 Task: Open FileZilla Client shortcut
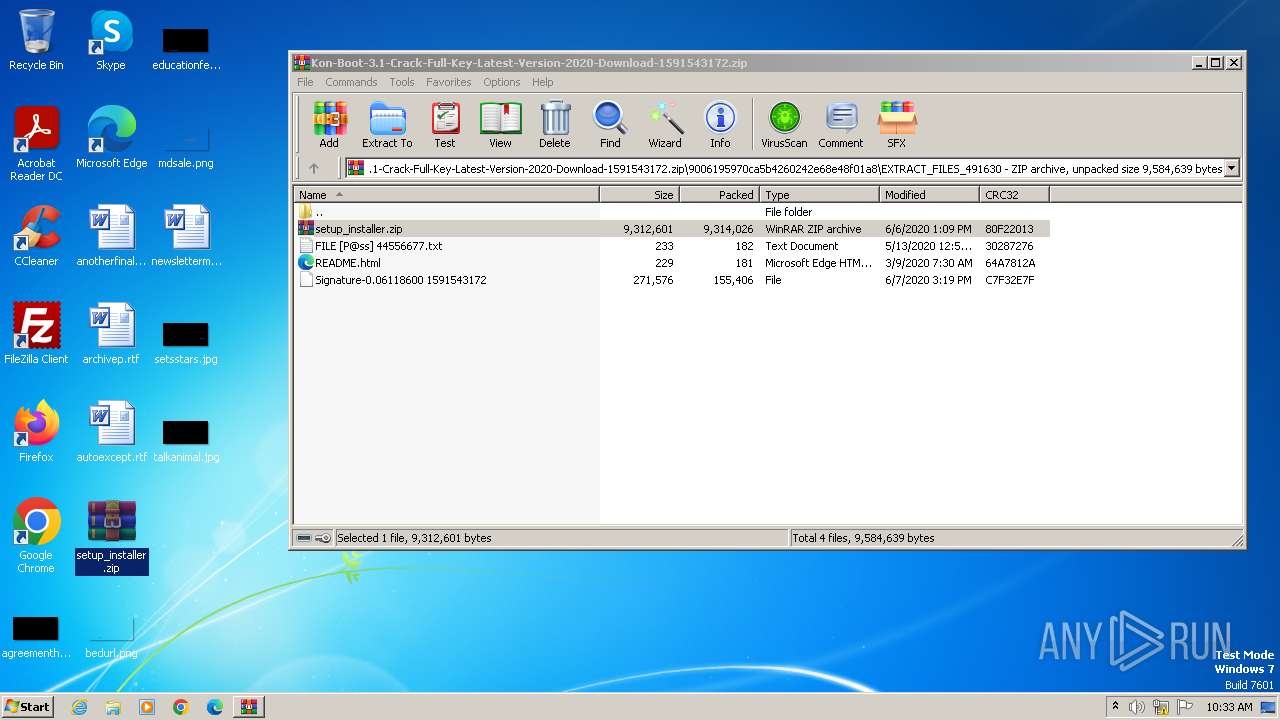[x=36, y=334]
